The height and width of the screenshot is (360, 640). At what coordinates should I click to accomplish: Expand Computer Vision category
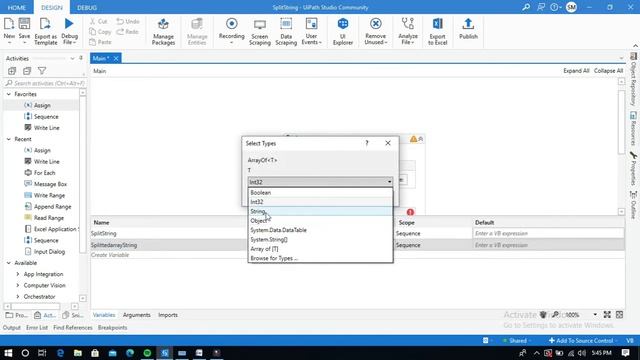click(x=18, y=285)
